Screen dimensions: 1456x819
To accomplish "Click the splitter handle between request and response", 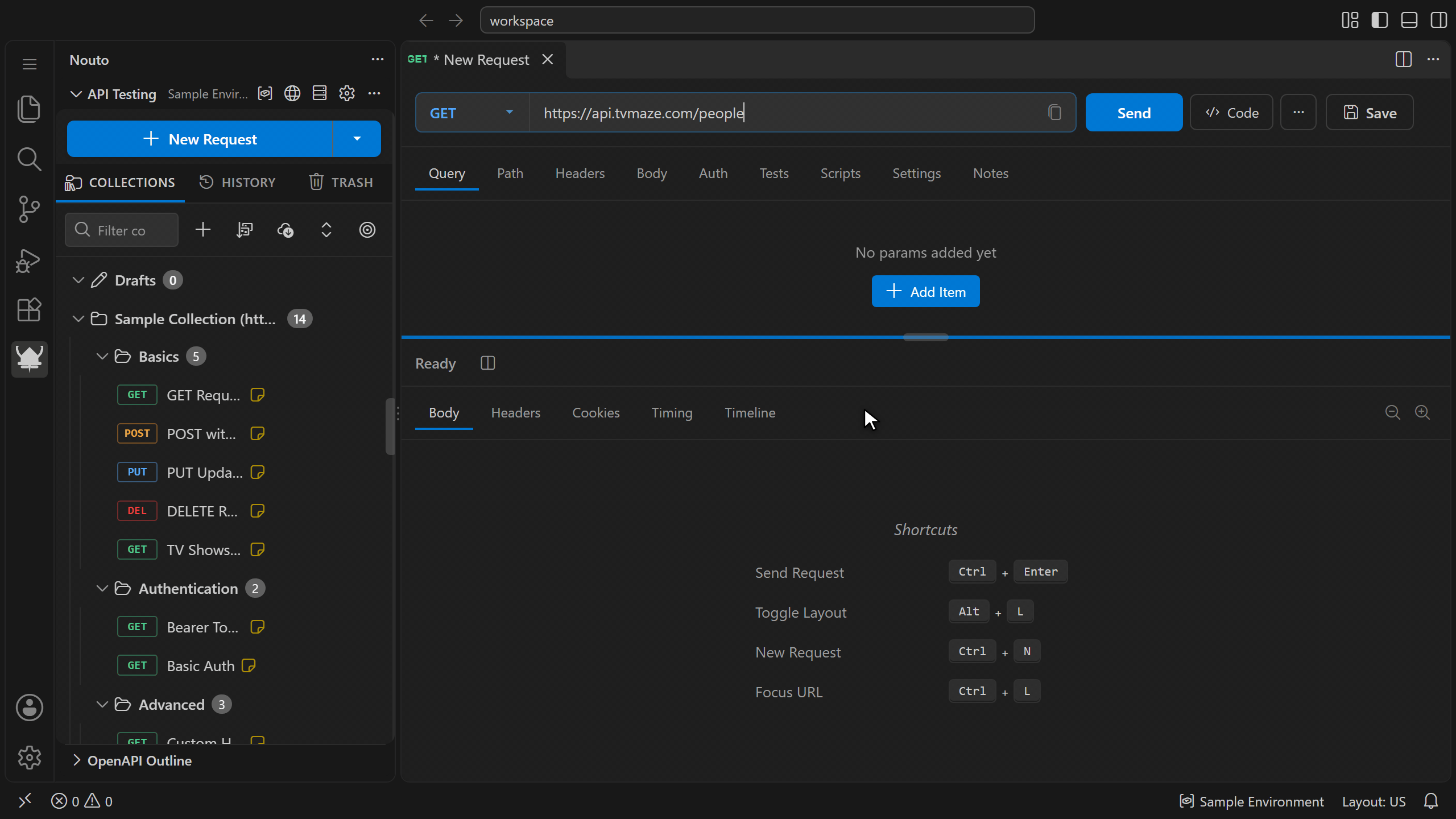I will [x=925, y=337].
